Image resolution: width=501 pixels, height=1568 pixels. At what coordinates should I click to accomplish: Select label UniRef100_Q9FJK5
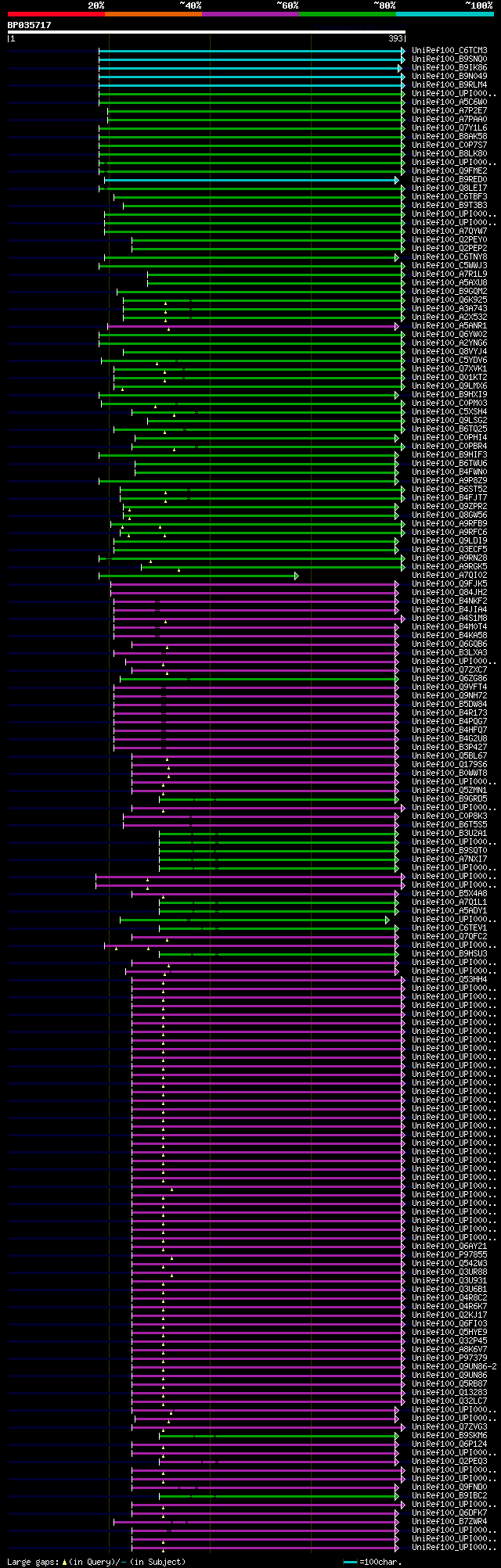[x=449, y=583]
